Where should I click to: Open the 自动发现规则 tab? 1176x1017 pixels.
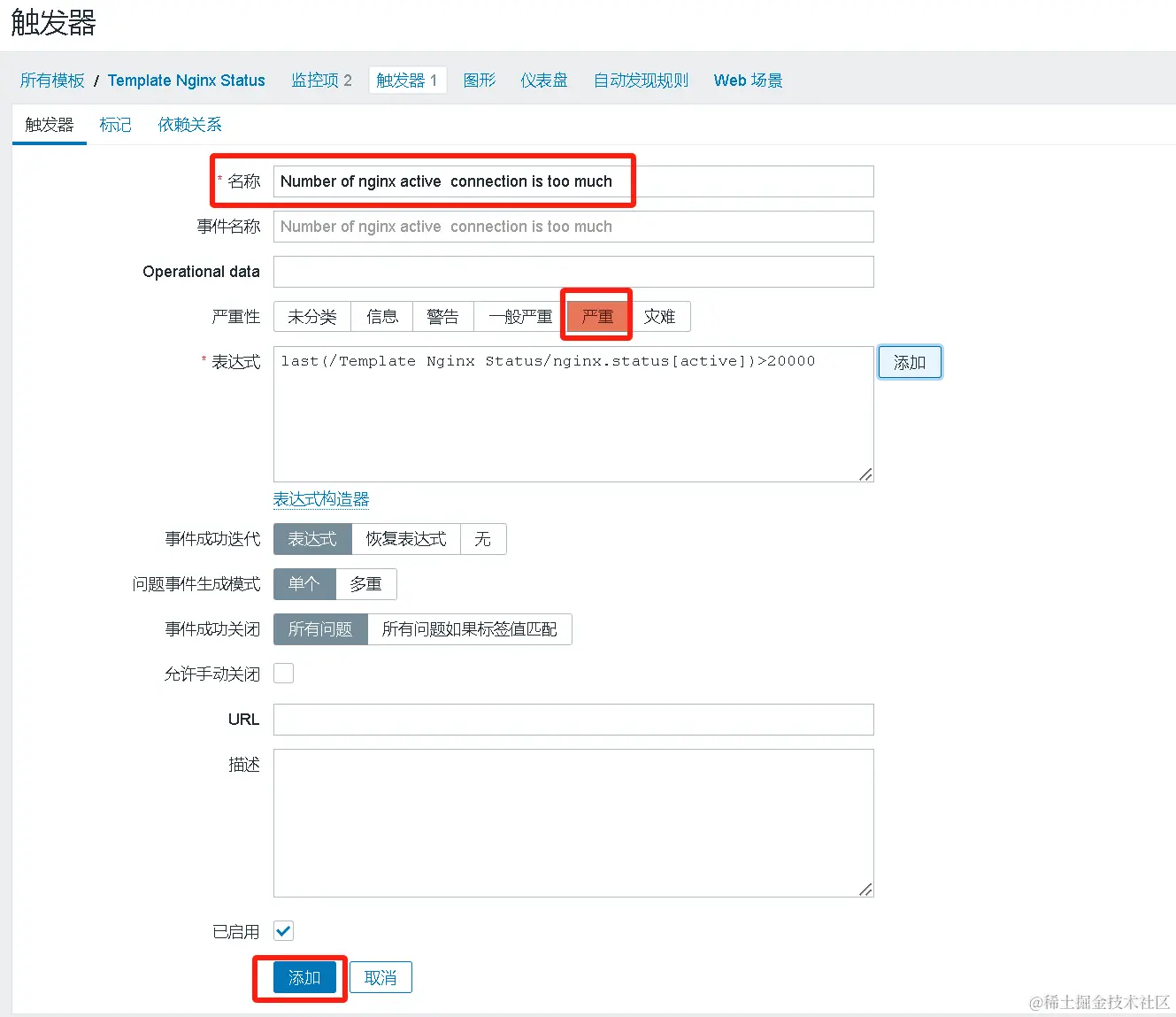click(641, 81)
